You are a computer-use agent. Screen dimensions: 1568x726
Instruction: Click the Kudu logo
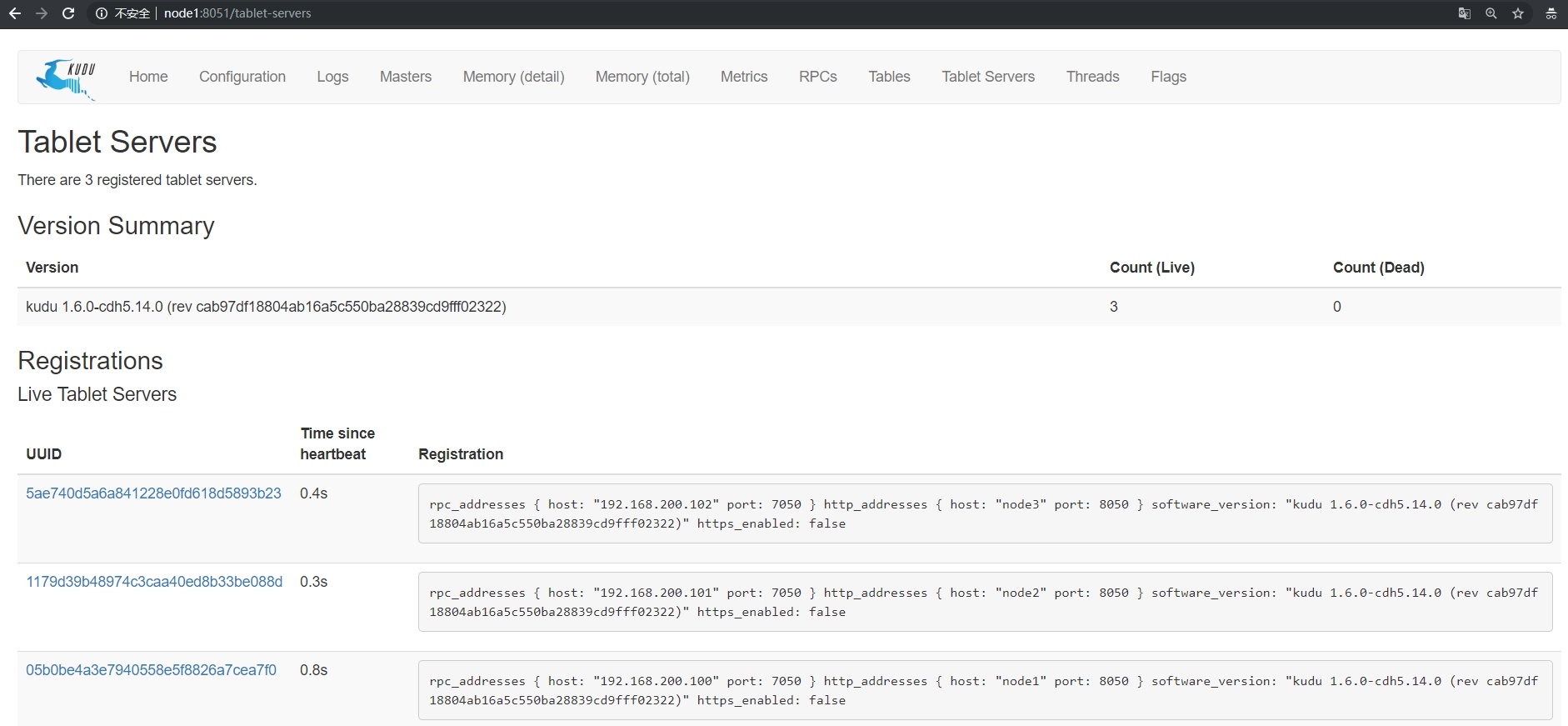coord(66,79)
